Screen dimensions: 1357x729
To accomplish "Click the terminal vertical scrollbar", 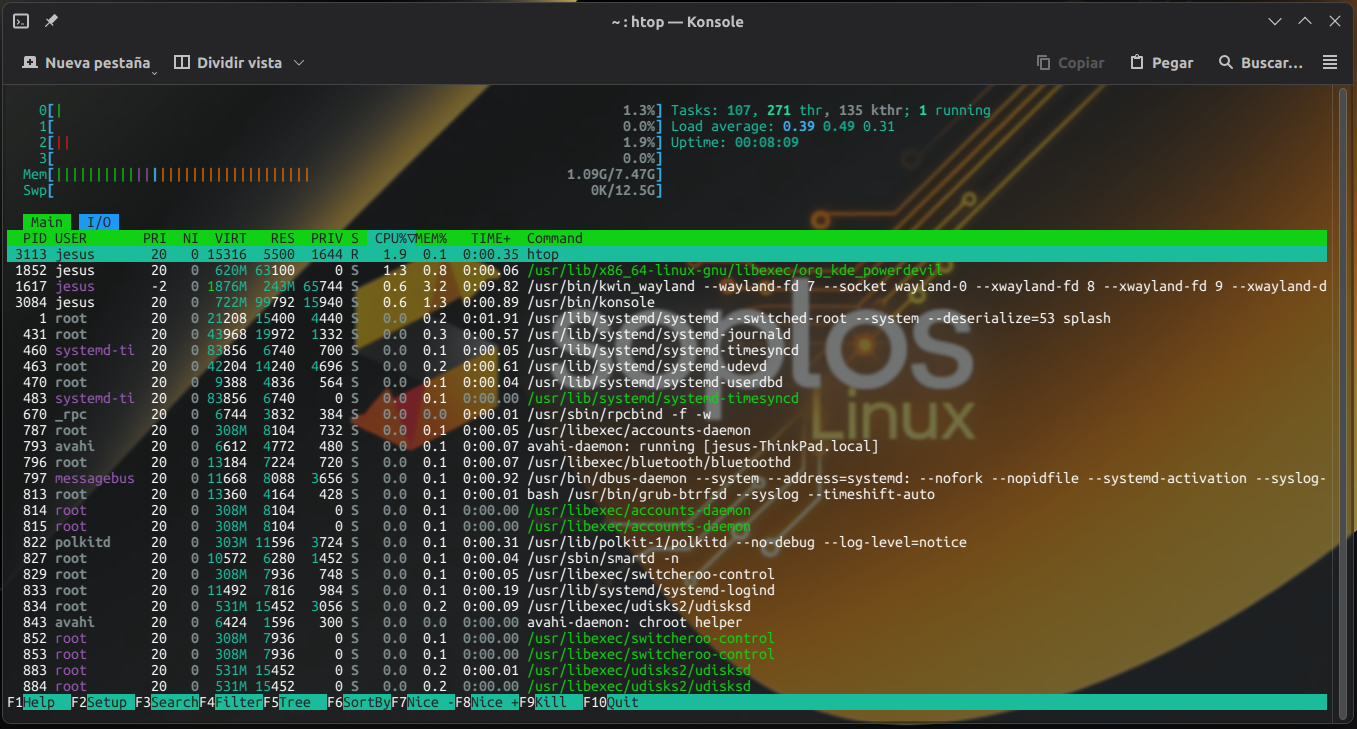I will 1343,404.
